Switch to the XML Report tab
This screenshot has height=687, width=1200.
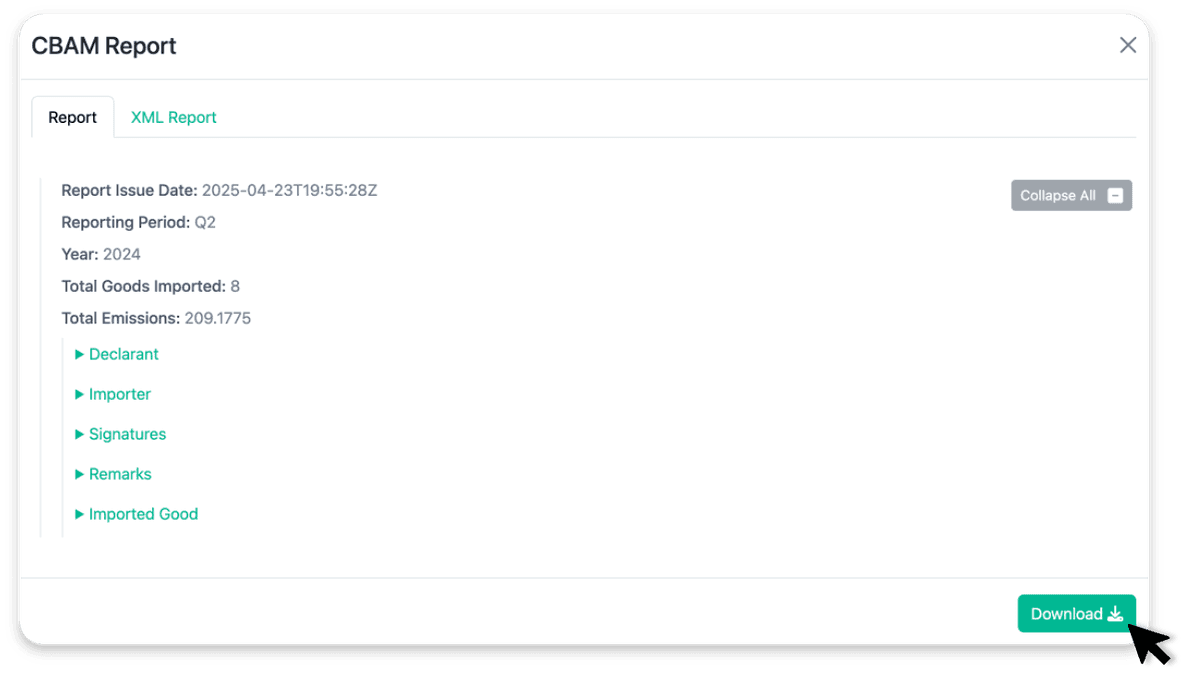(x=174, y=117)
